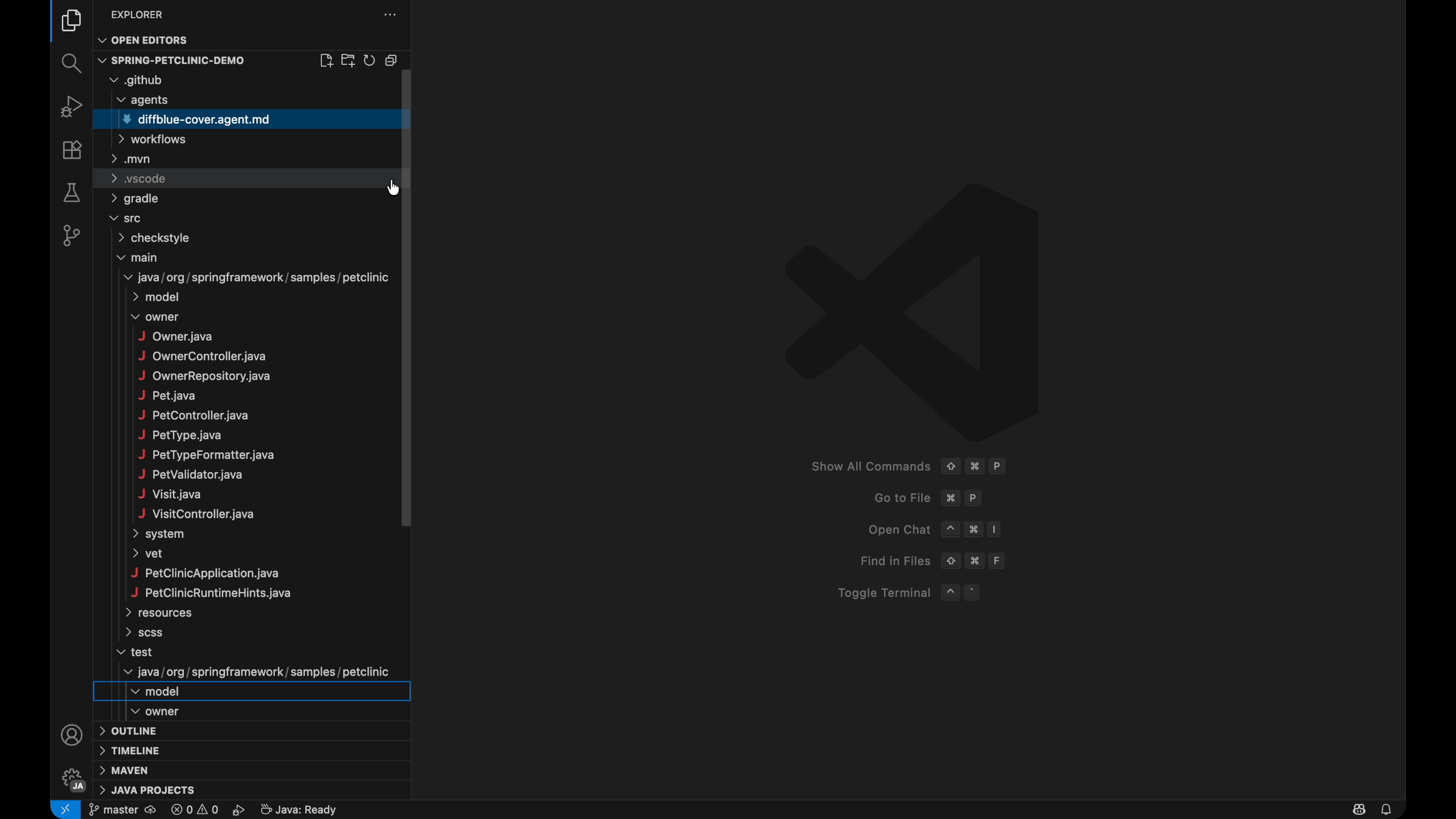Open the Accounts menu
The height and width of the screenshot is (819, 1456).
[x=71, y=735]
